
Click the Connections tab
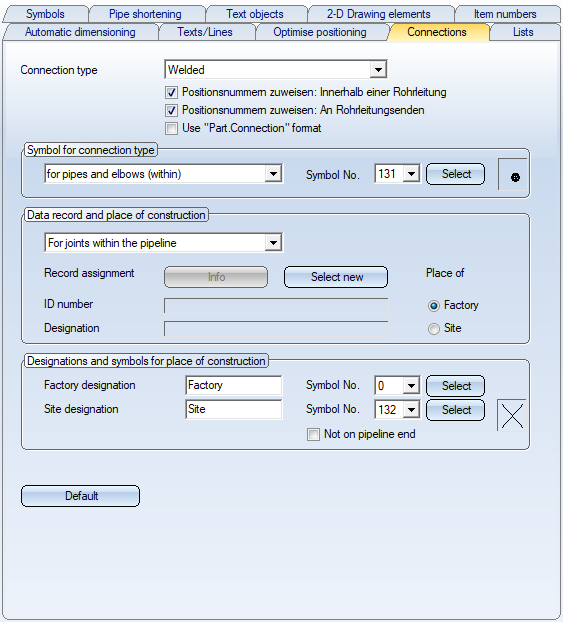click(437, 32)
